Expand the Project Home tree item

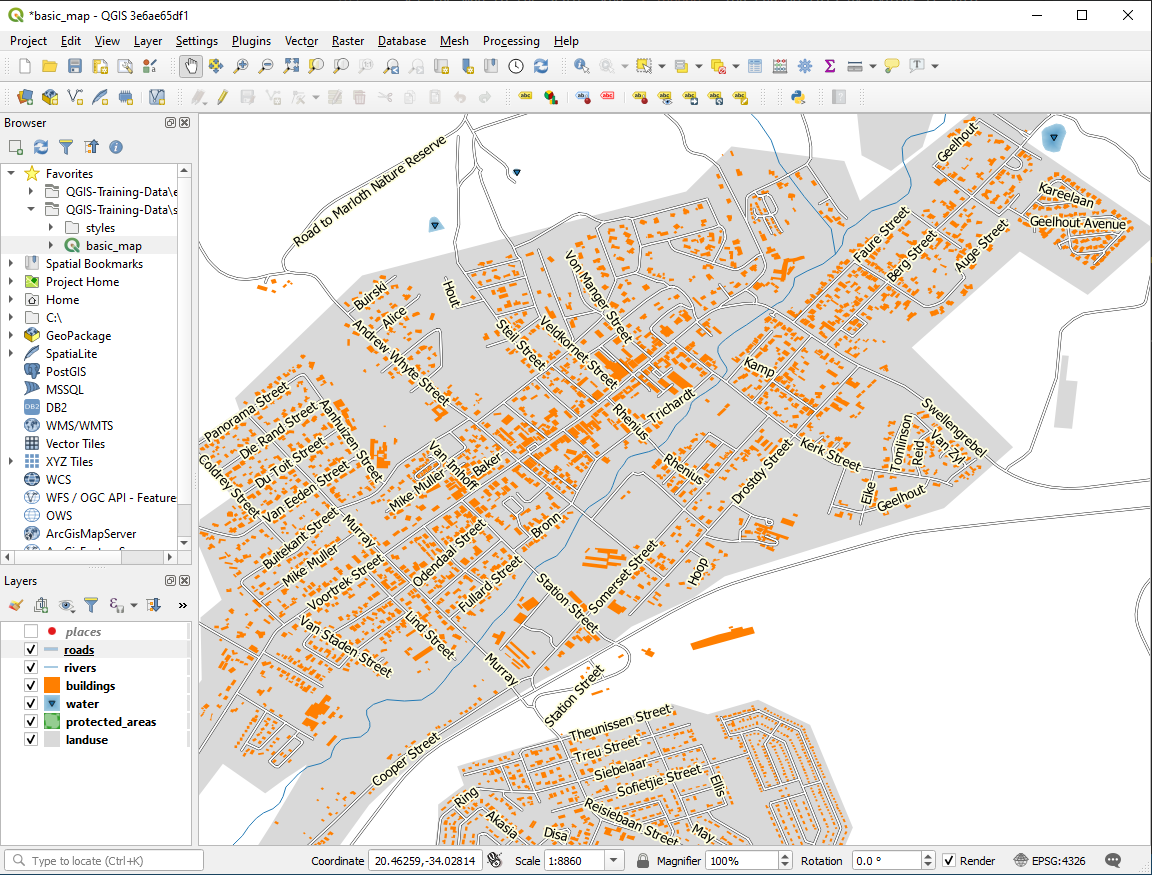[11, 282]
